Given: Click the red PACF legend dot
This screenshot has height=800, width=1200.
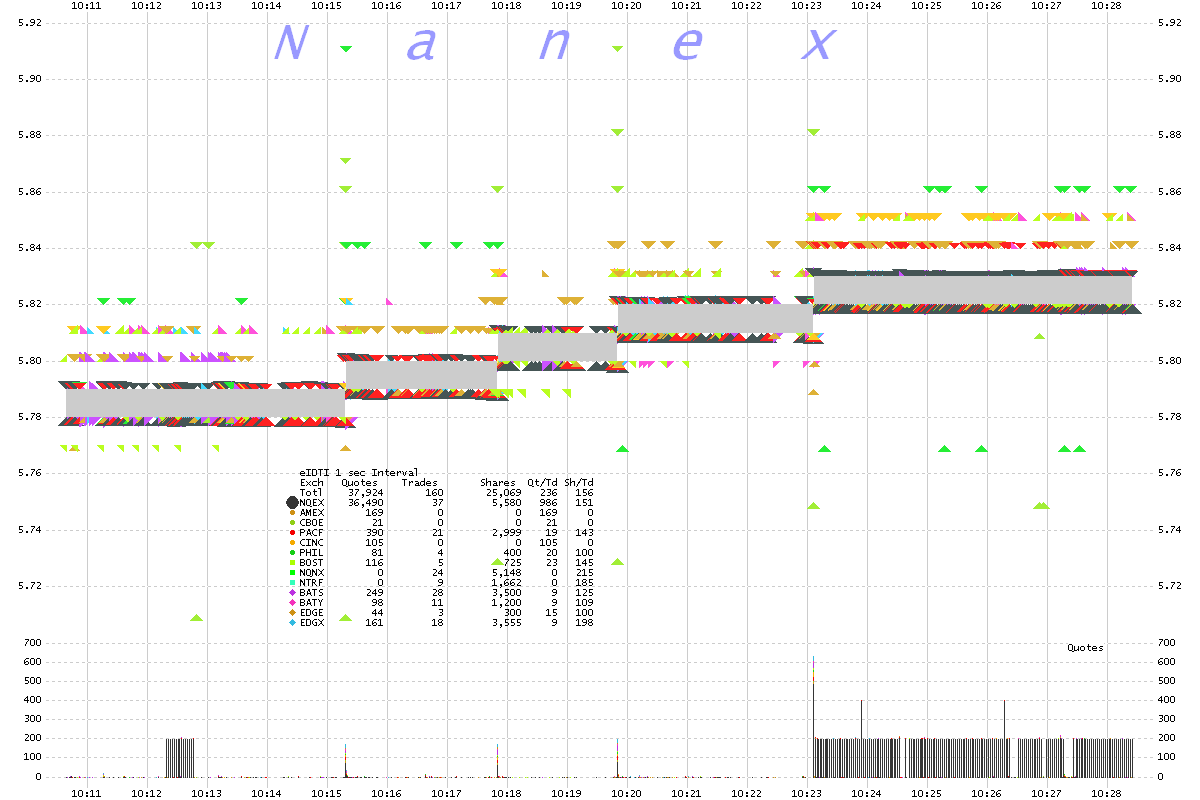Looking at the screenshot, I should coord(292,533).
